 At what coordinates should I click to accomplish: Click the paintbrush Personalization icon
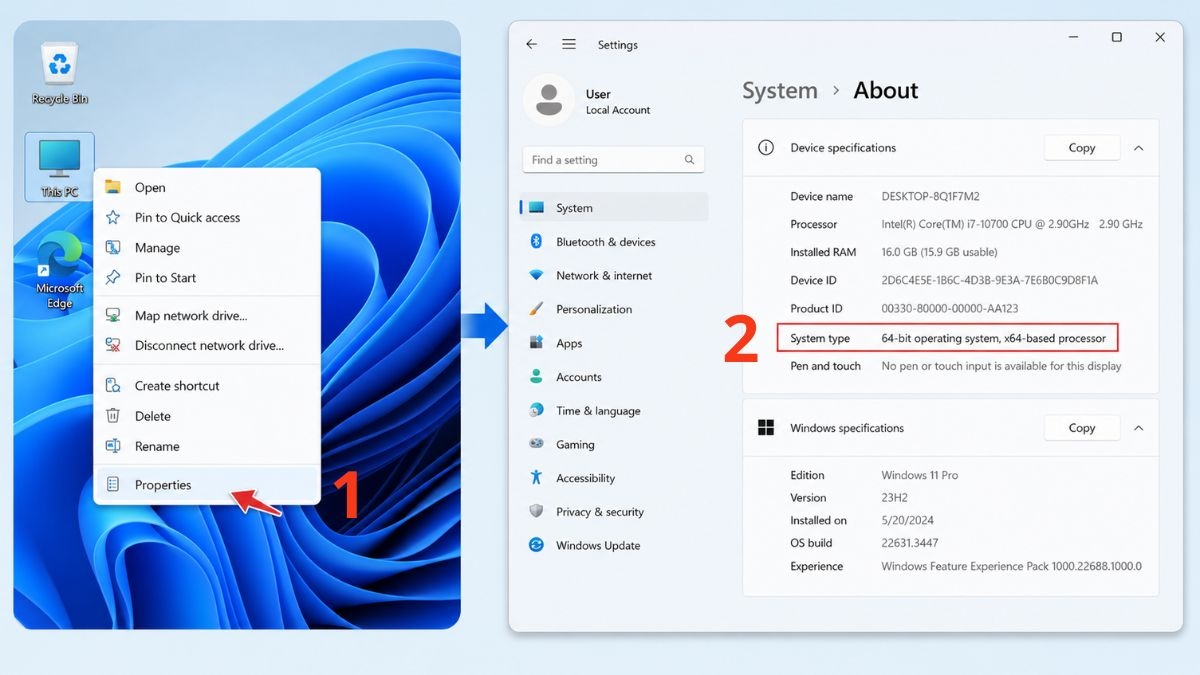click(x=536, y=309)
